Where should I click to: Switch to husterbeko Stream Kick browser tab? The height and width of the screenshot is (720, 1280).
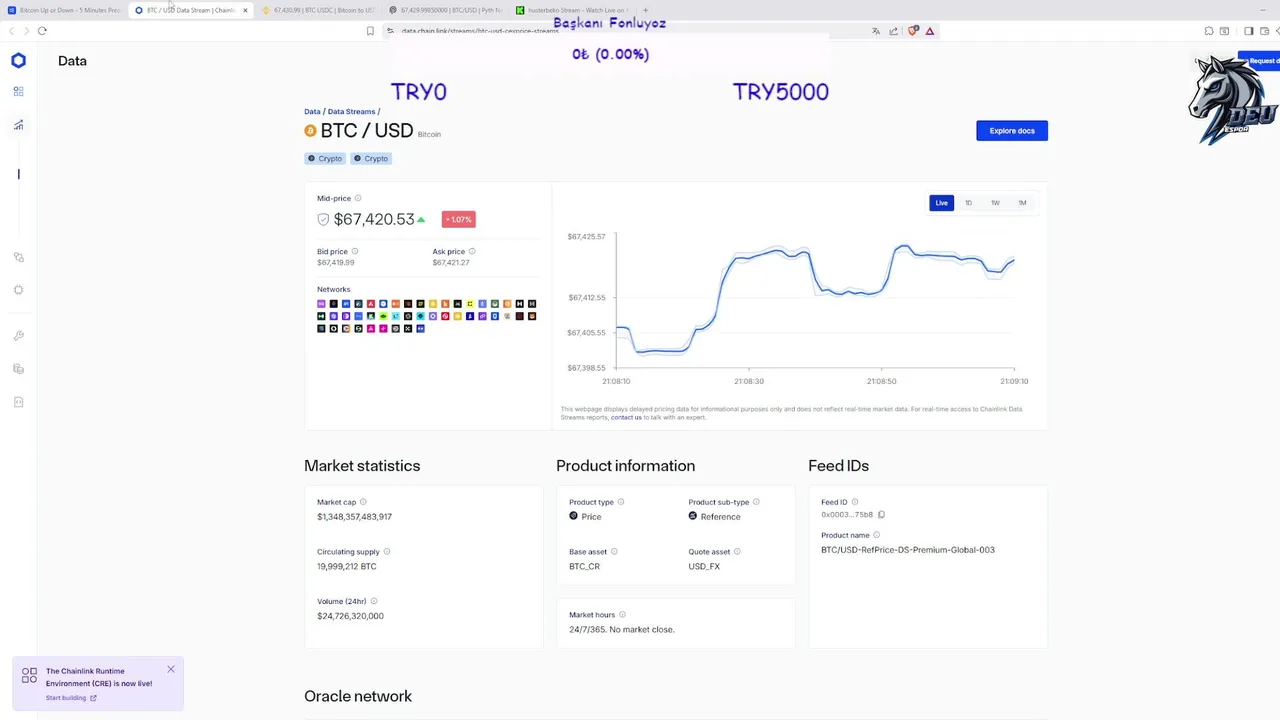pos(572,10)
